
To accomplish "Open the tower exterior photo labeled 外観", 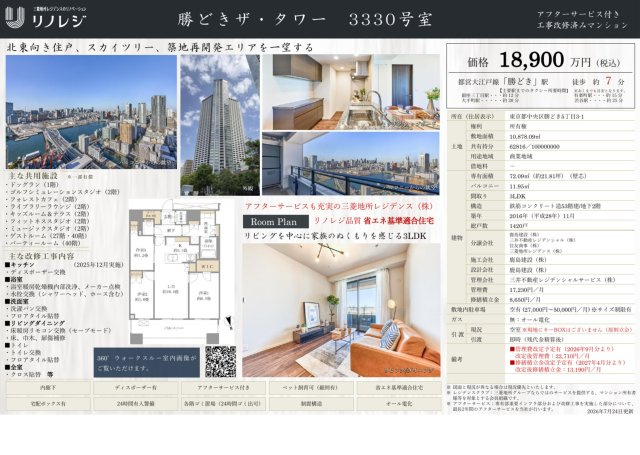I will [x=220, y=125].
